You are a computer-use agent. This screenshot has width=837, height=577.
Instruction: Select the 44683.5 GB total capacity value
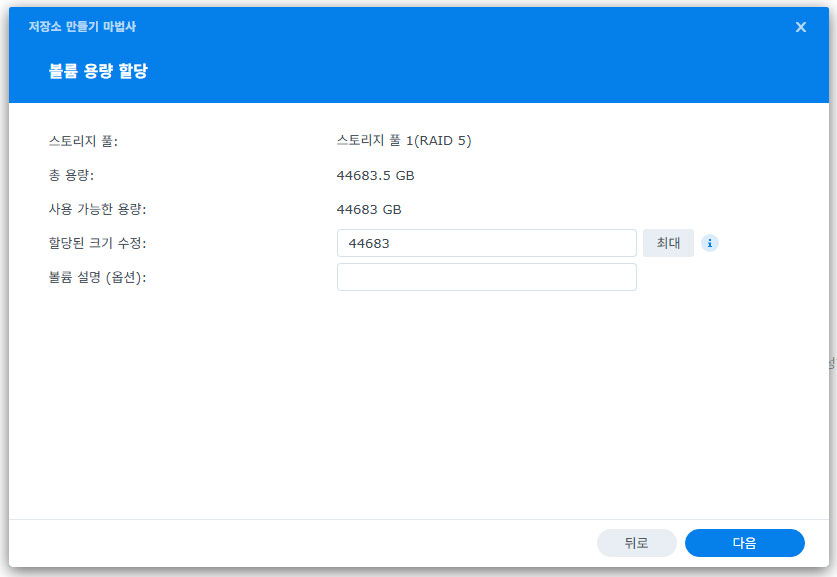coord(375,176)
